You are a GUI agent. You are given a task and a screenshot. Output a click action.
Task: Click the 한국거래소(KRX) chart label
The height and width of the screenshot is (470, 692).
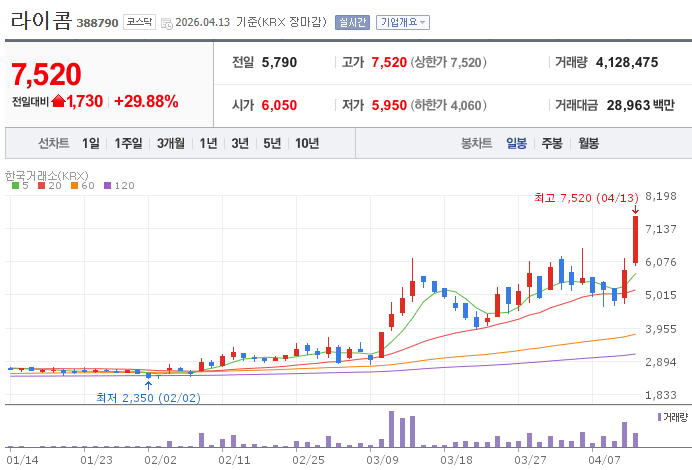coord(46,176)
